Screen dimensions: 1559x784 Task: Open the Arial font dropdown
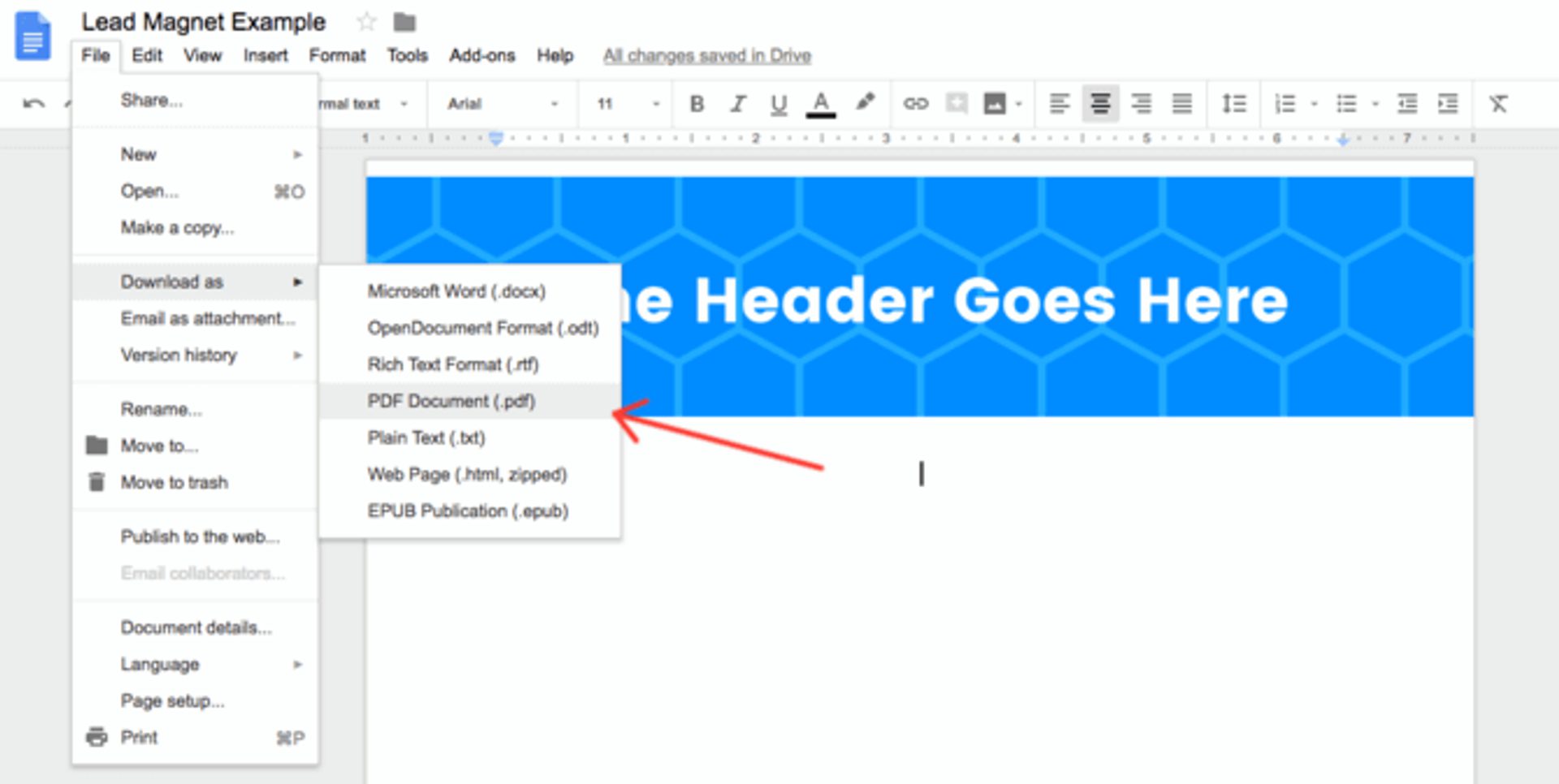point(502,104)
